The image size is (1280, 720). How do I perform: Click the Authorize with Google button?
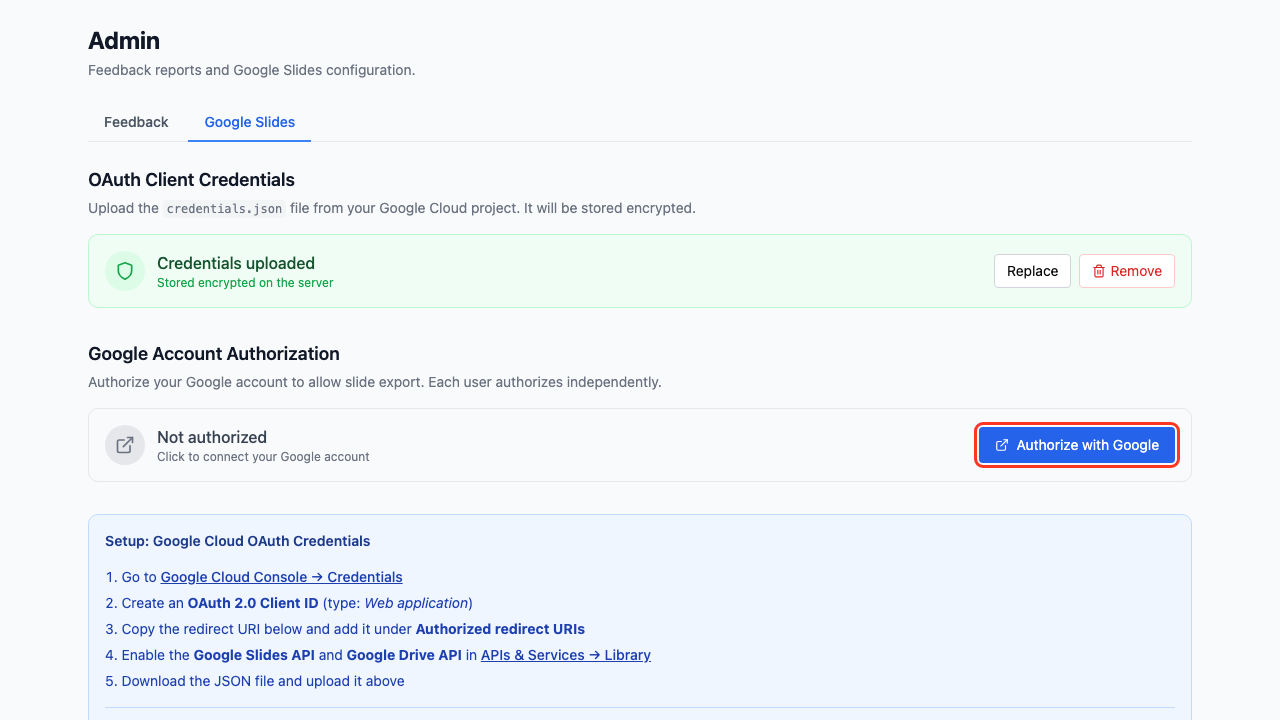coord(1077,445)
